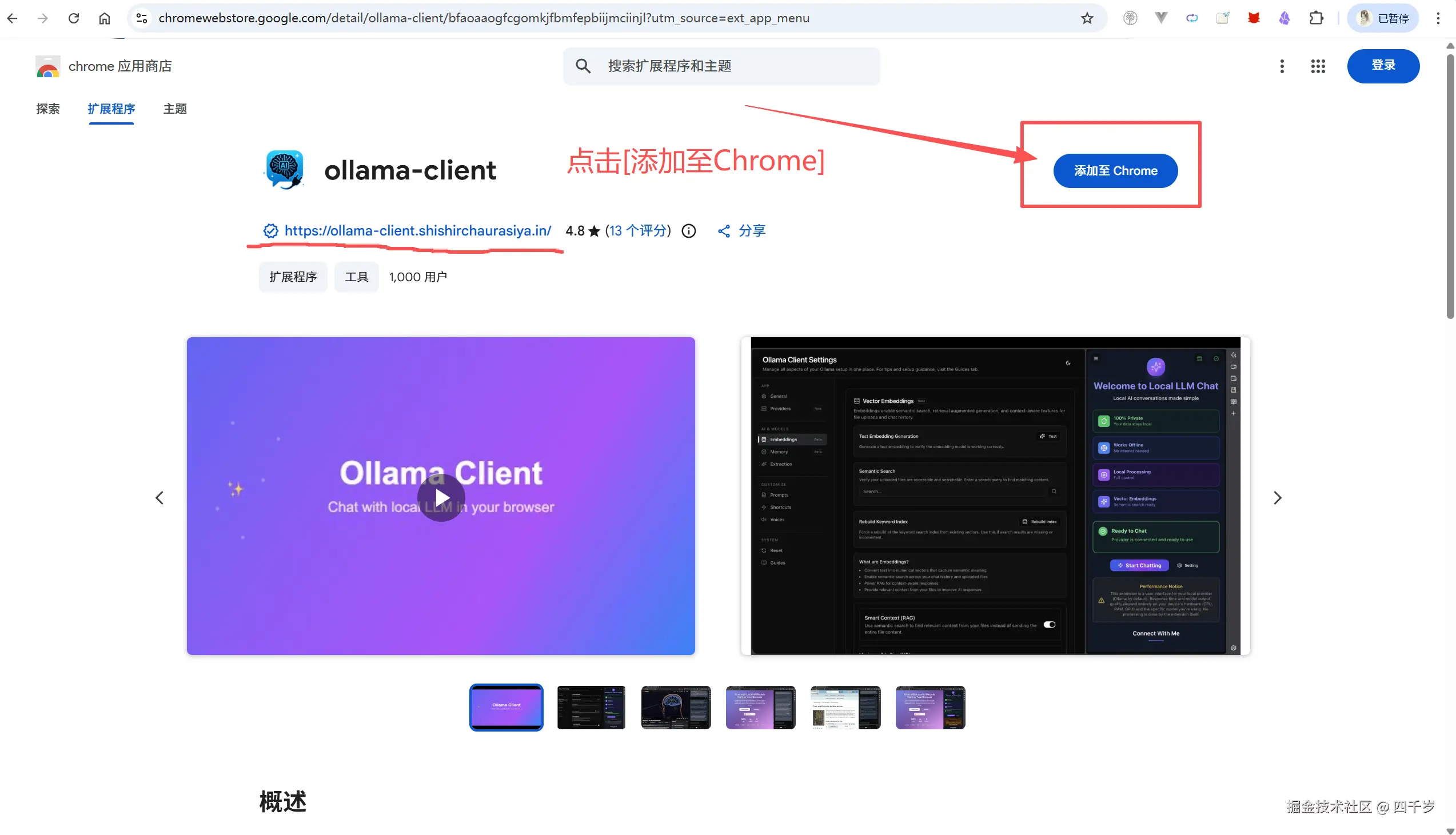Open the ollama-client developer website link
This screenshot has height=835, width=1456.
[x=418, y=230]
